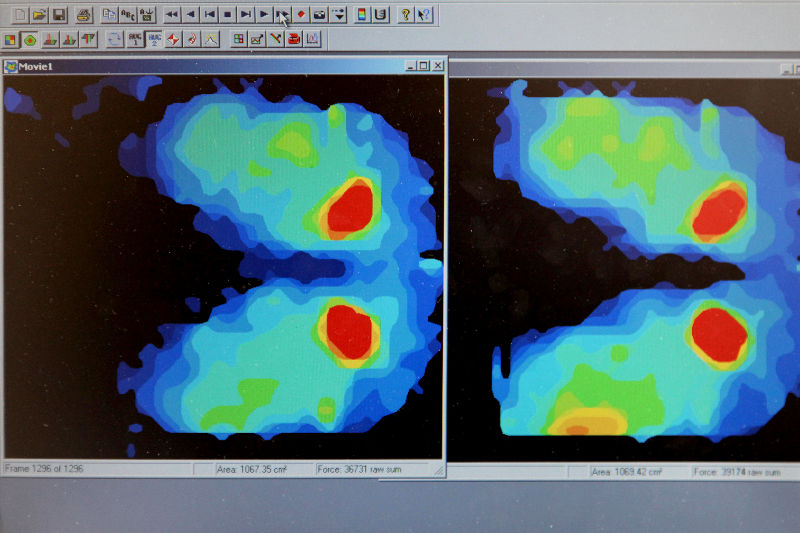
Task: Start recording with the red record icon
Action: click(x=301, y=15)
